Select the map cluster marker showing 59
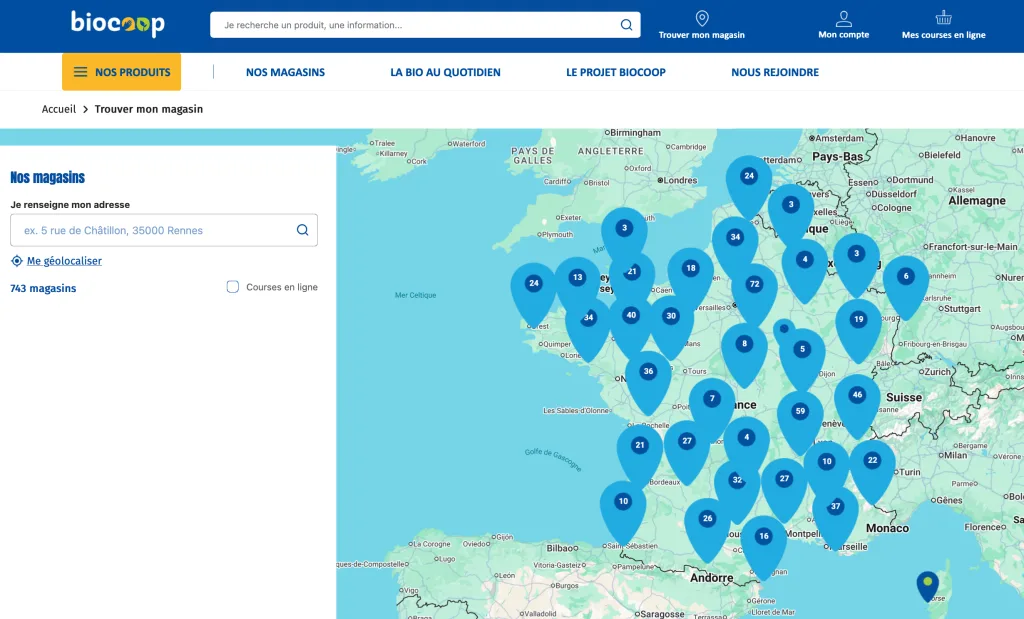 click(x=799, y=411)
